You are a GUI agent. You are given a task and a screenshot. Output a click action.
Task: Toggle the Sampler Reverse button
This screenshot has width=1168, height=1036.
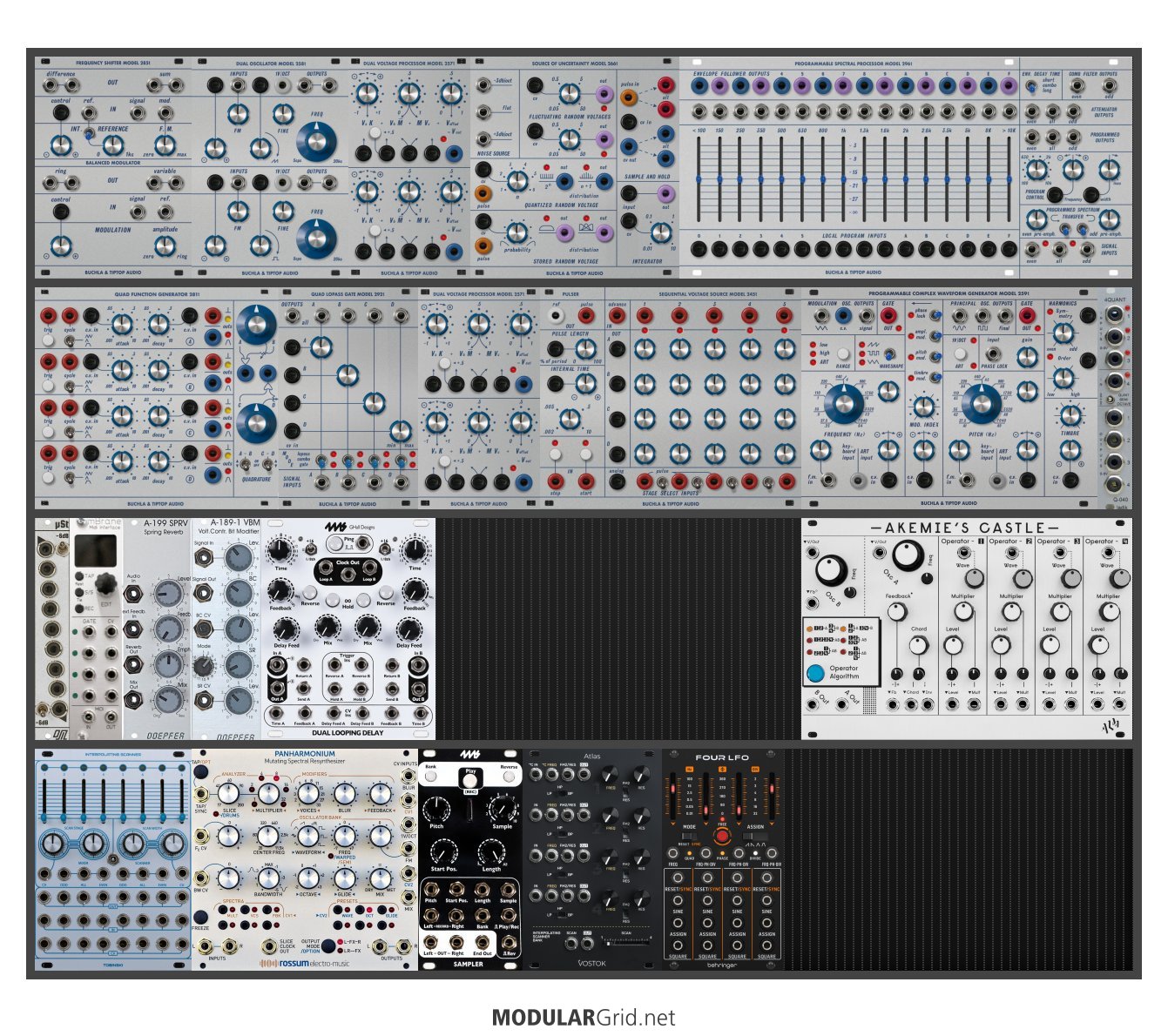[x=510, y=775]
